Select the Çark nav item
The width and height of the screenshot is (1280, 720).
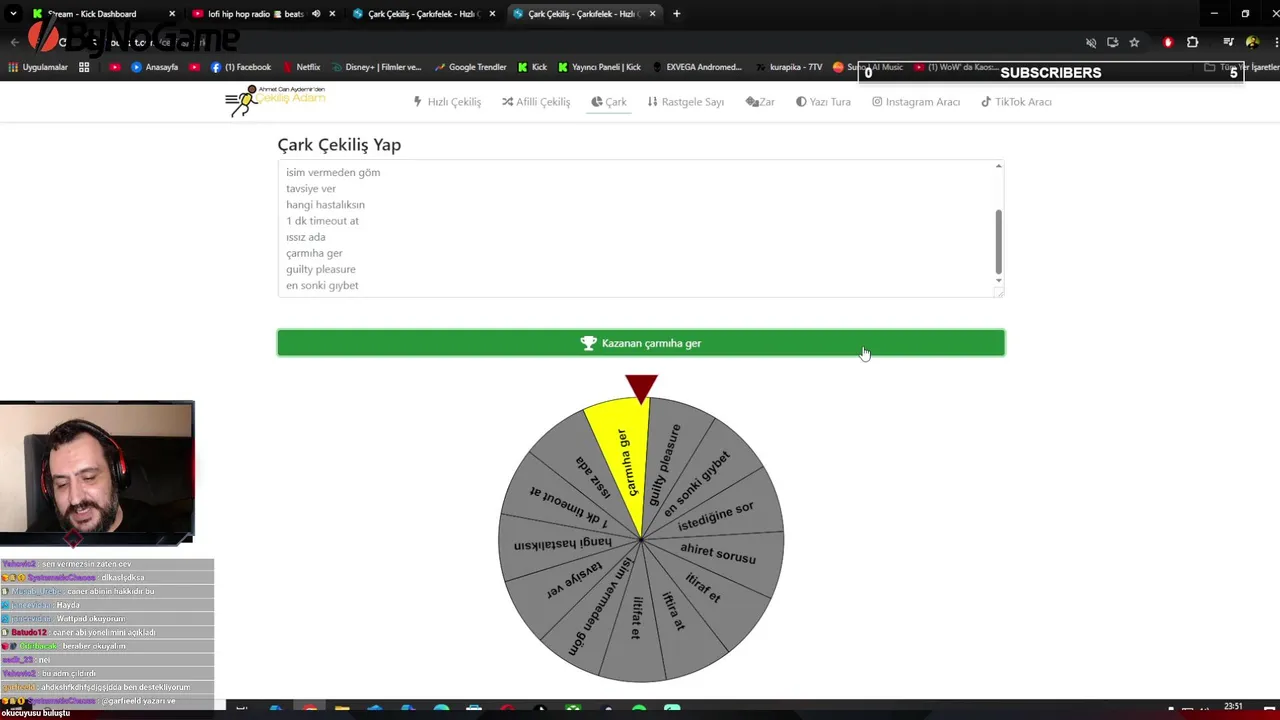[609, 102]
